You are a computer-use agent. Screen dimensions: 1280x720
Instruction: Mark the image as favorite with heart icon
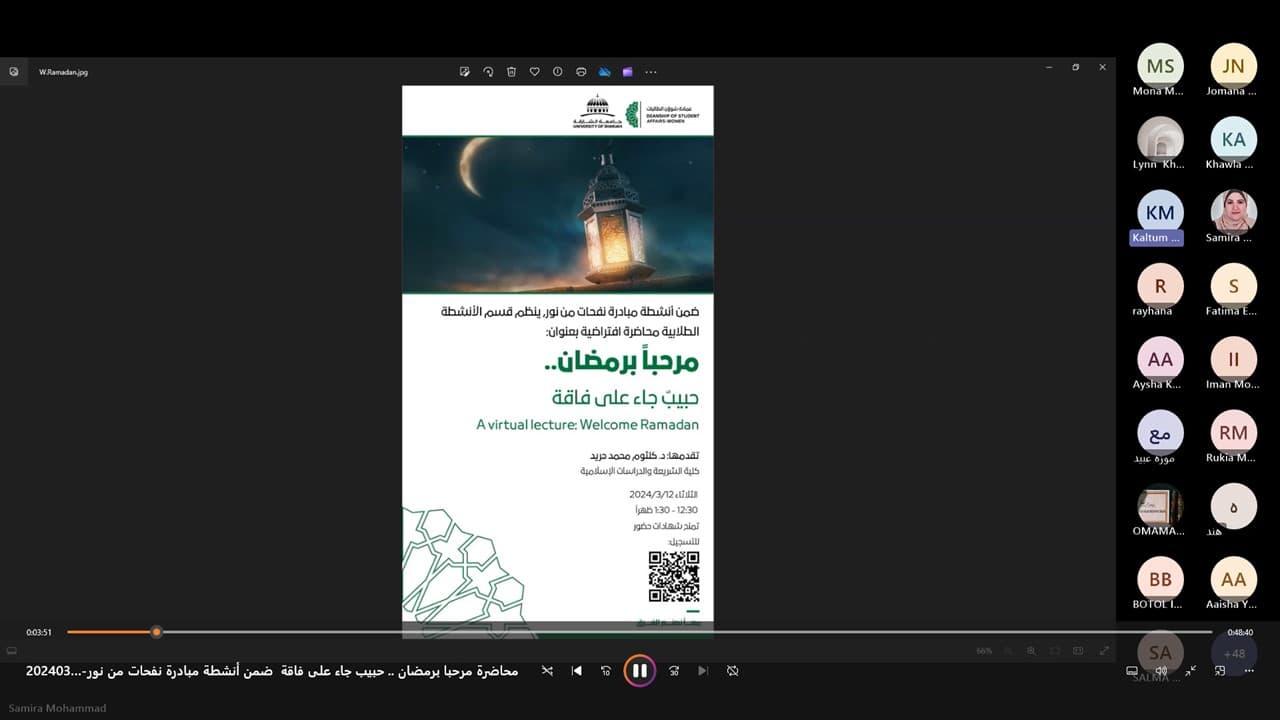pyautogui.click(x=534, y=72)
